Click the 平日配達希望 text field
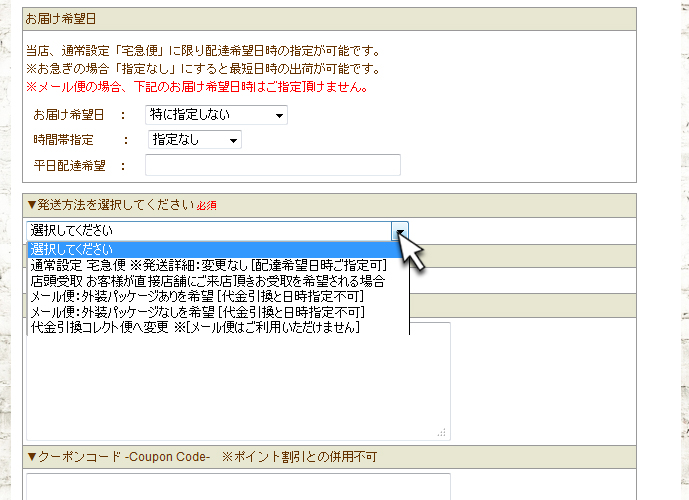 point(273,165)
